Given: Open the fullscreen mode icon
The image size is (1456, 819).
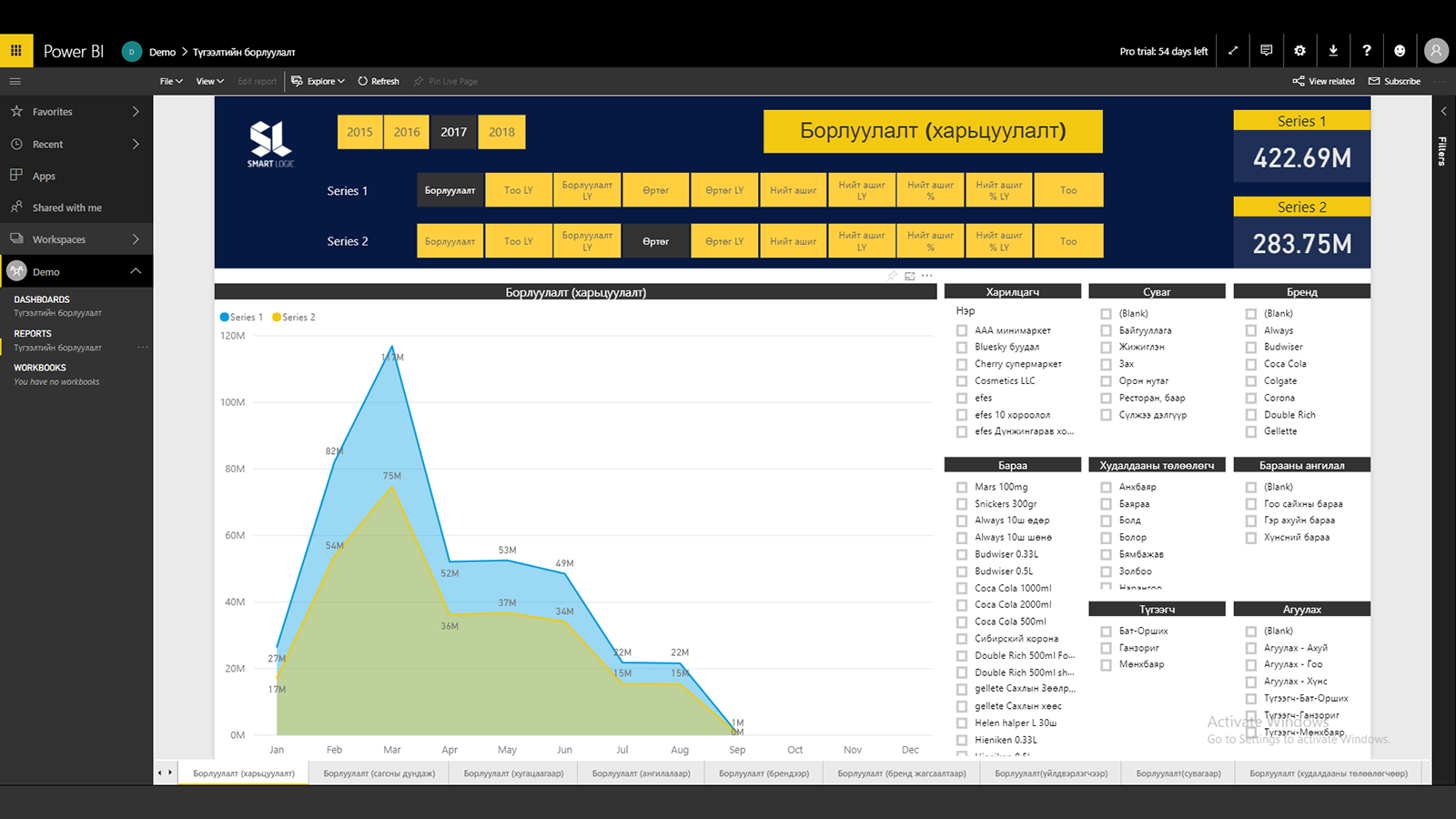Looking at the screenshot, I should (x=1233, y=51).
